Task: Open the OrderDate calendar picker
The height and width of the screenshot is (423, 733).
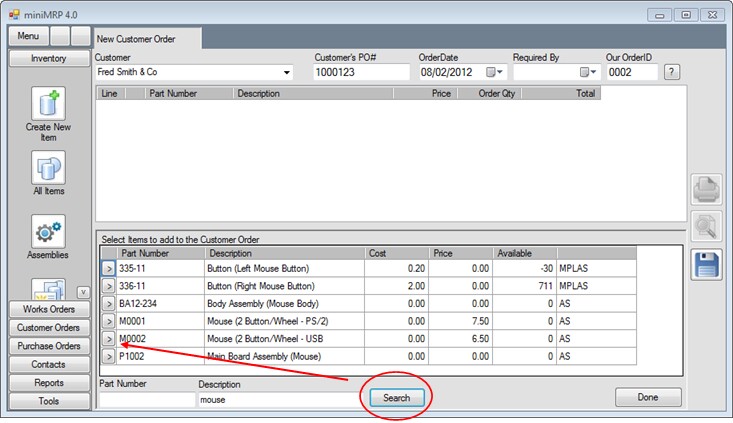Action: (495, 73)
